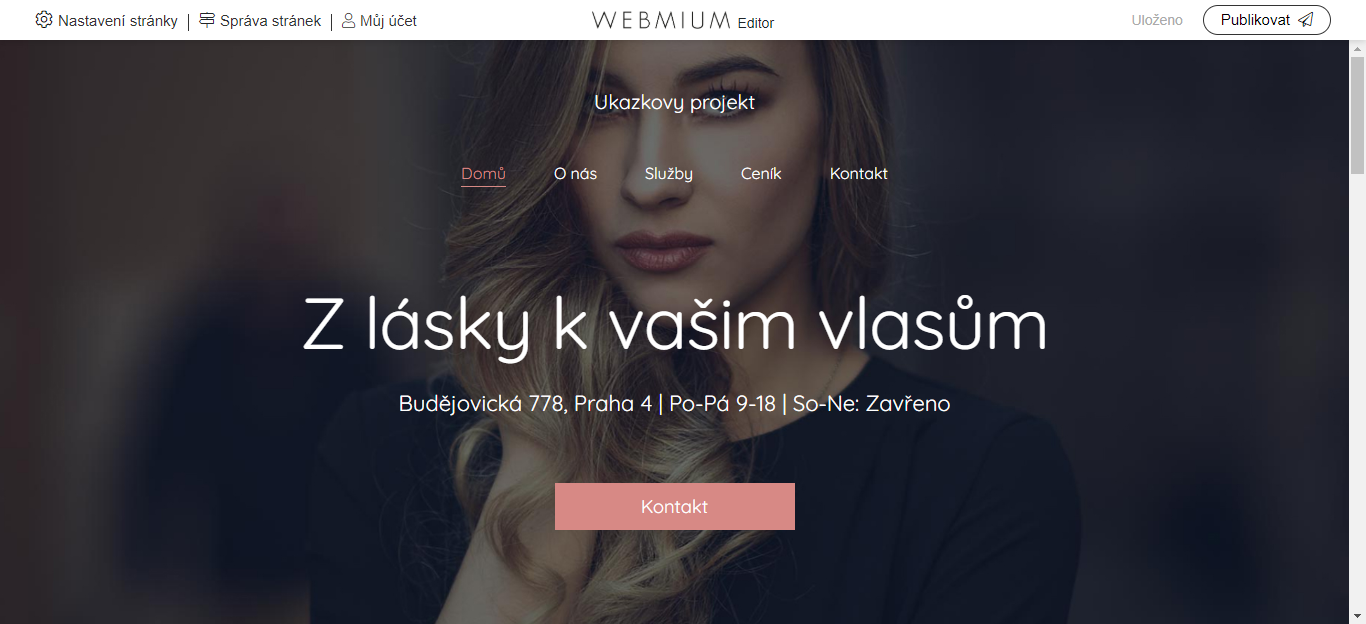1366x624 pixels.
Task: Click the gear icon for page settings
Action: [44, 20]
